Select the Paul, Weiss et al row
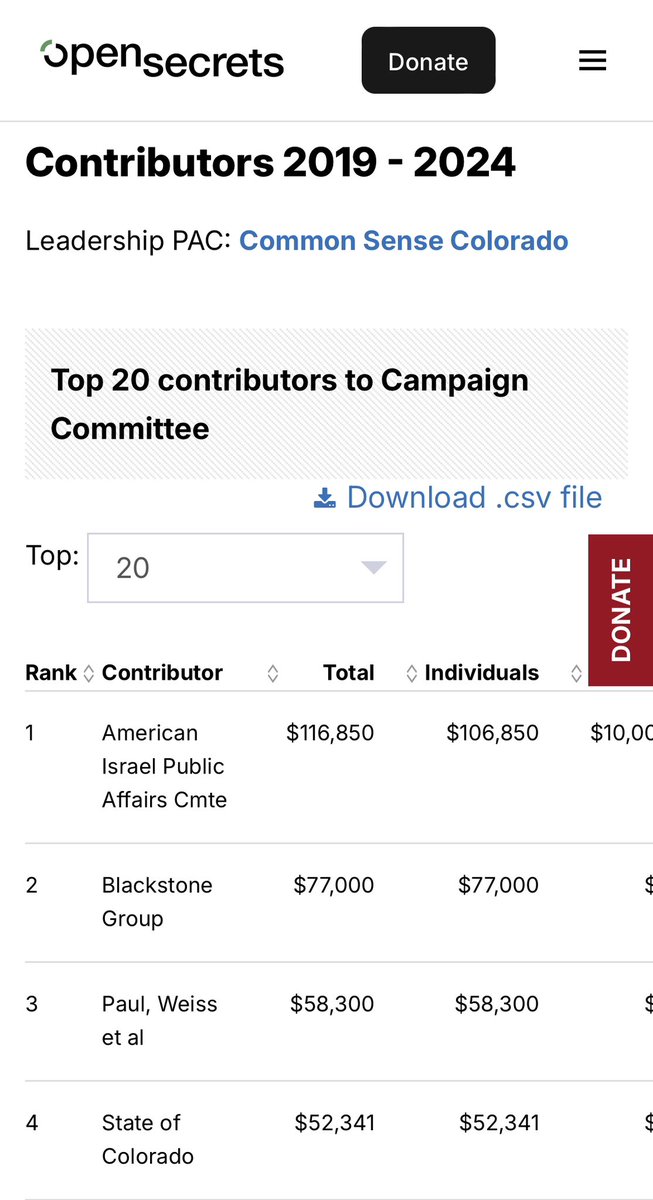 pyautogui.click(x=159, y=1020)
